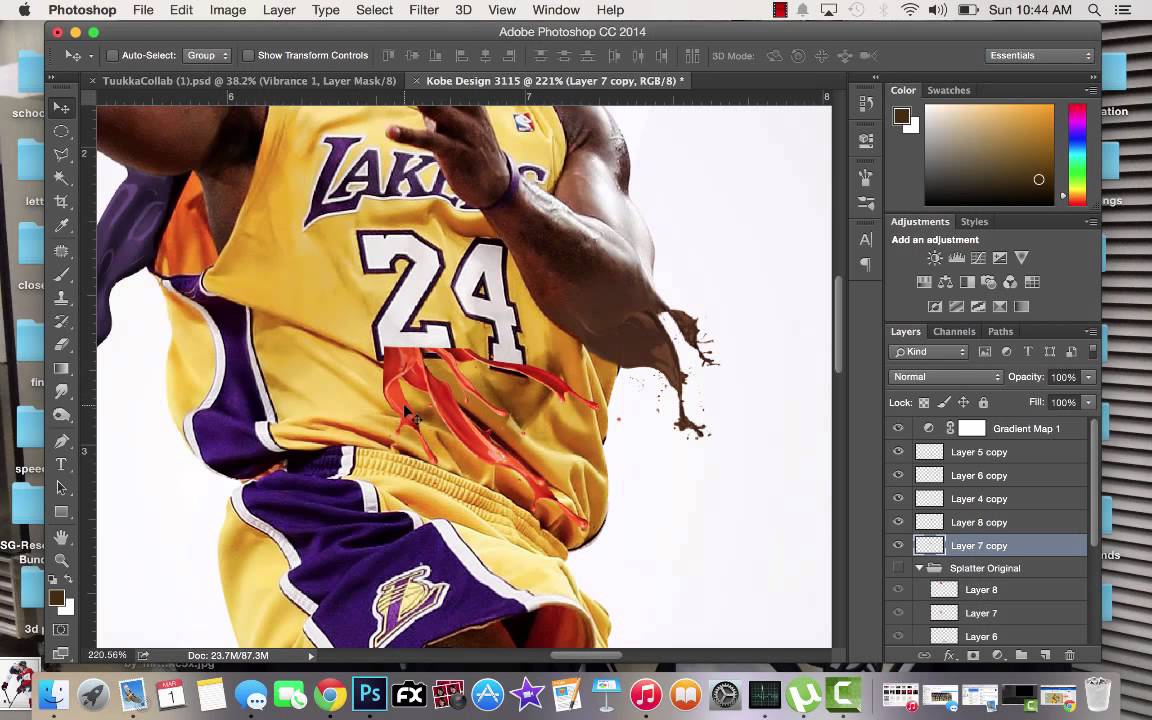1152x720 pixels.
Task: Select the Horizontal Type tool
Action: pos(62,464)
